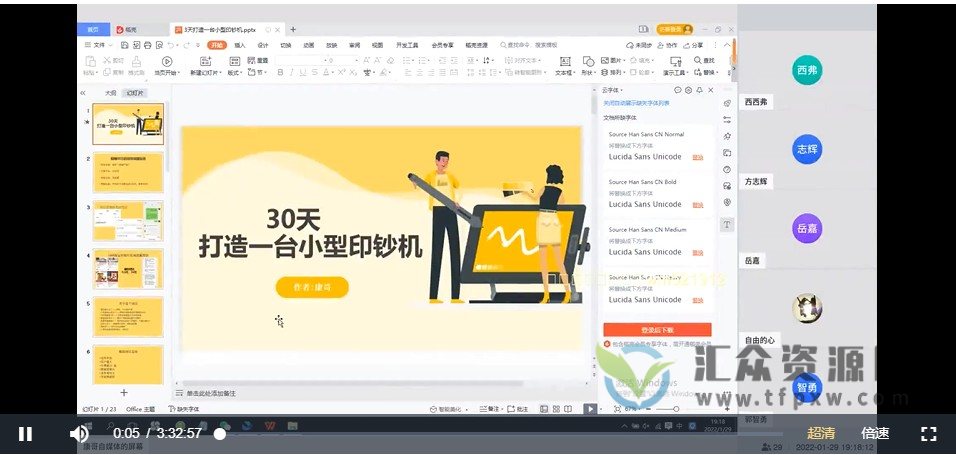Open the 版式 layout dropdown

(235, 73)
